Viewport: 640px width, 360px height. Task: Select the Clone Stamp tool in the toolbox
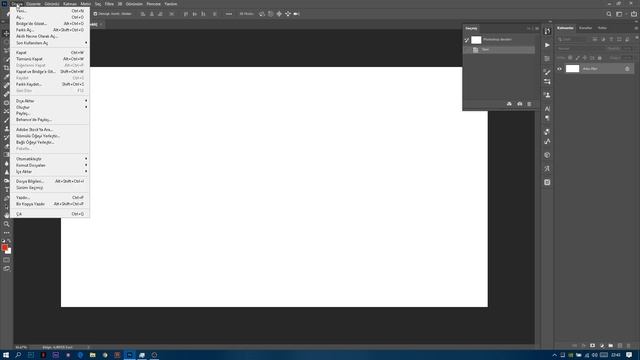[6, 129]
